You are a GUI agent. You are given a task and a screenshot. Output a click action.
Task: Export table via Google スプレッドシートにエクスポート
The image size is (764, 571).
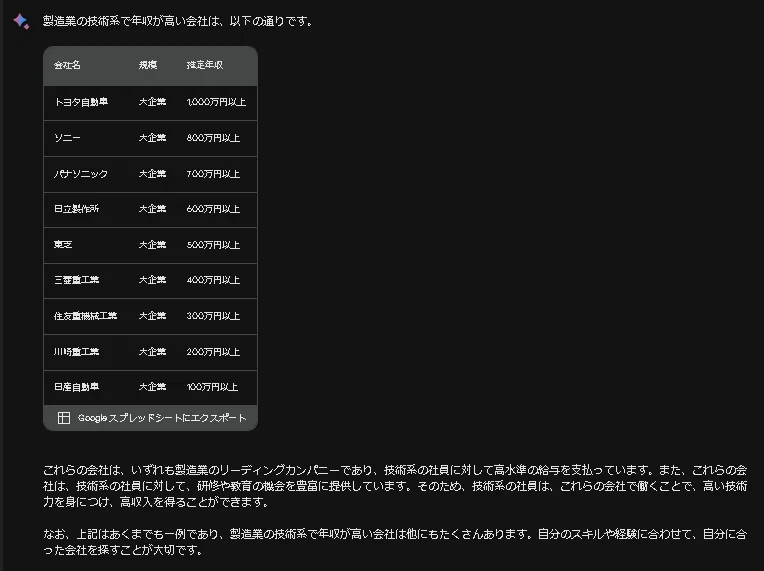[151, 418]
